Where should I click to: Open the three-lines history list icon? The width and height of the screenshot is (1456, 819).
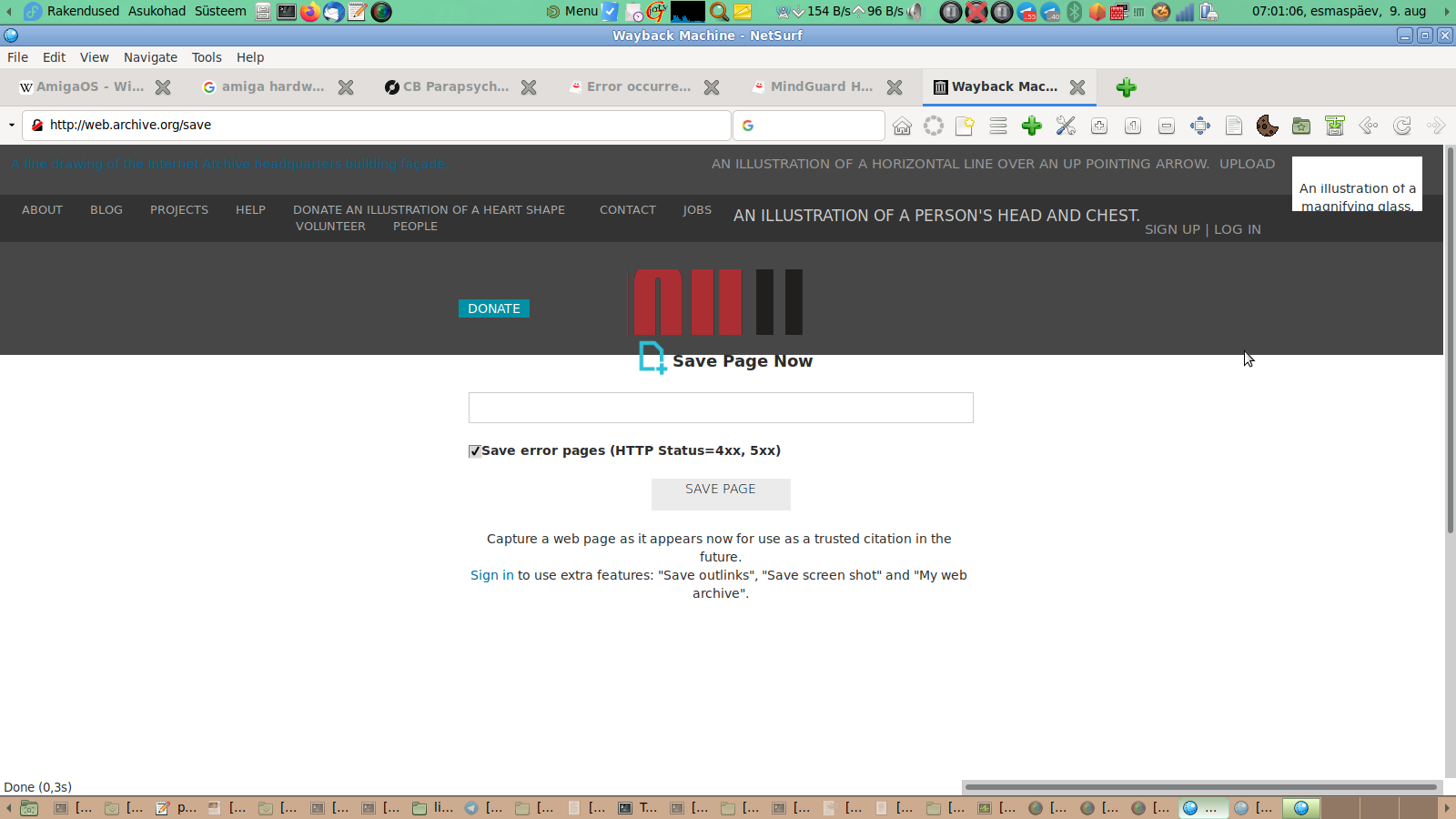(x=998, y=126)
